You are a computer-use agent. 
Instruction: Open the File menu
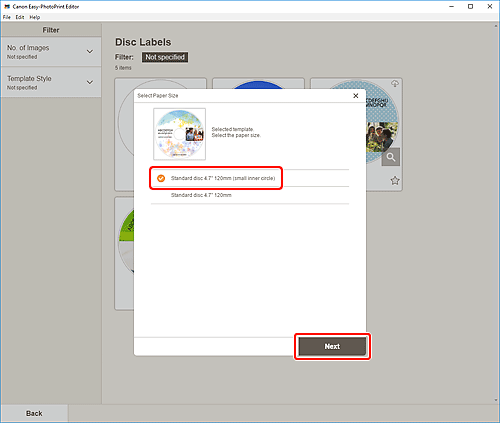point(7,17)
